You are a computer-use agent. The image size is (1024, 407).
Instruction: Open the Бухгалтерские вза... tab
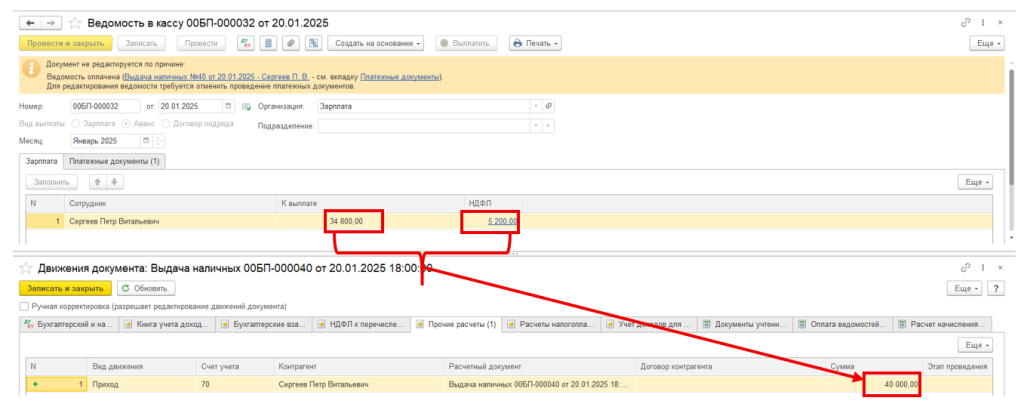point(264,323)
